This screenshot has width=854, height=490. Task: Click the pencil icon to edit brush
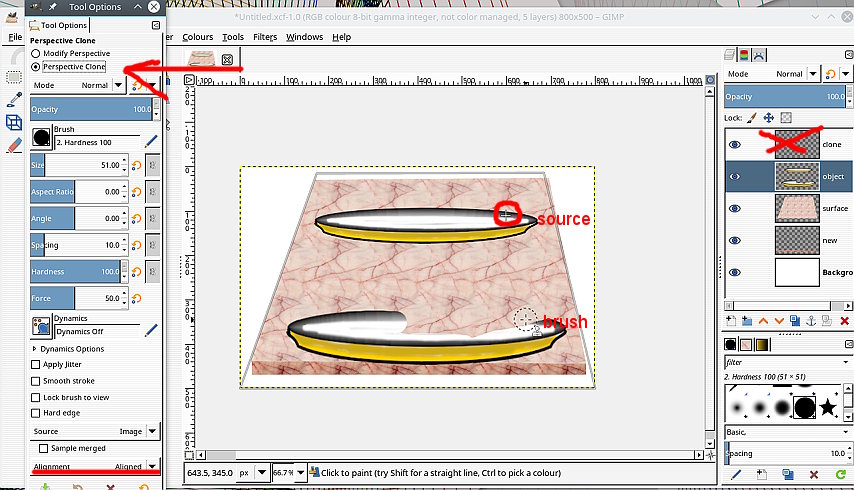[x=151, y=142]
